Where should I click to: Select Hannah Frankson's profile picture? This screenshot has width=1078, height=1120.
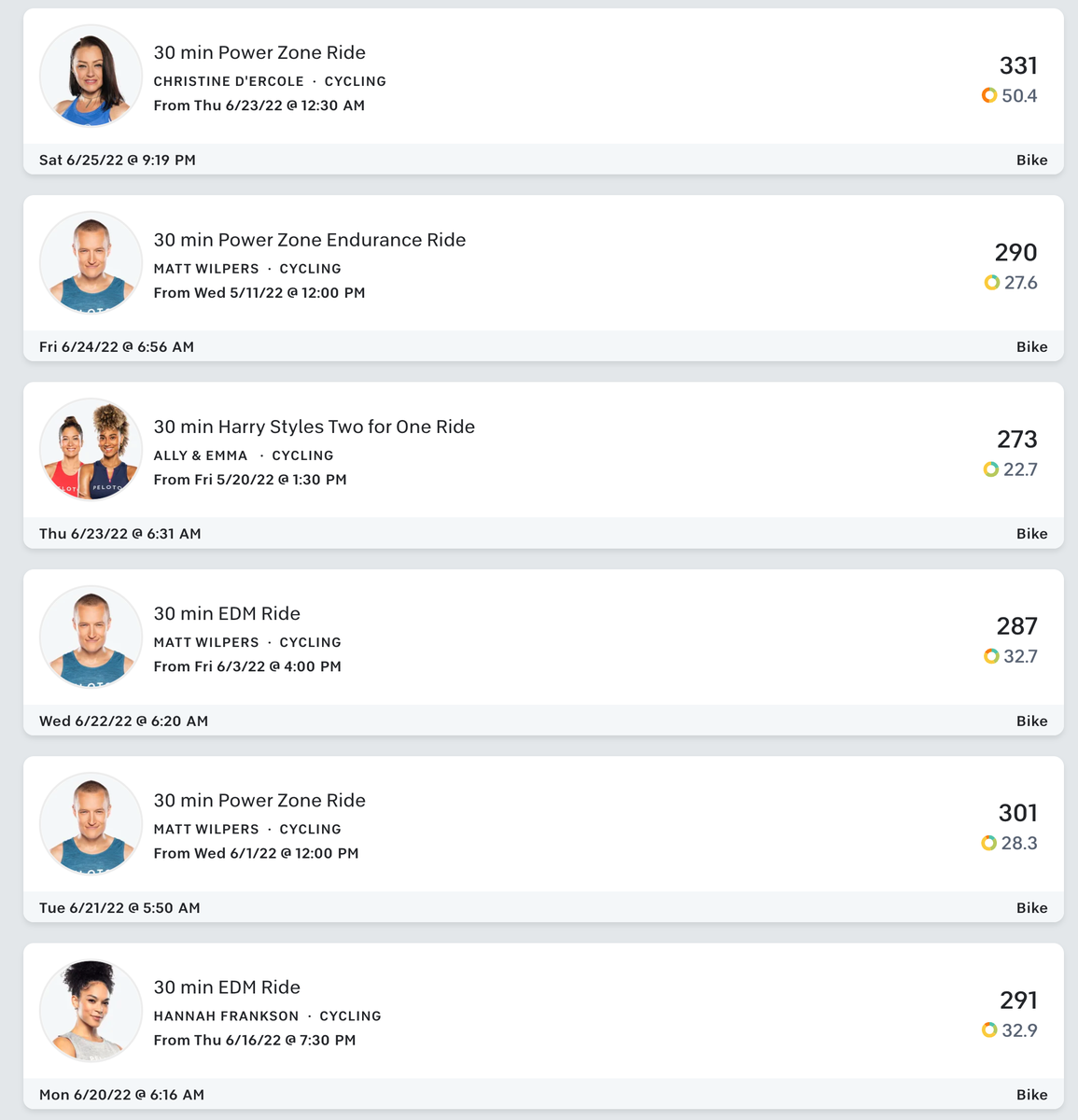point(91,1011)
